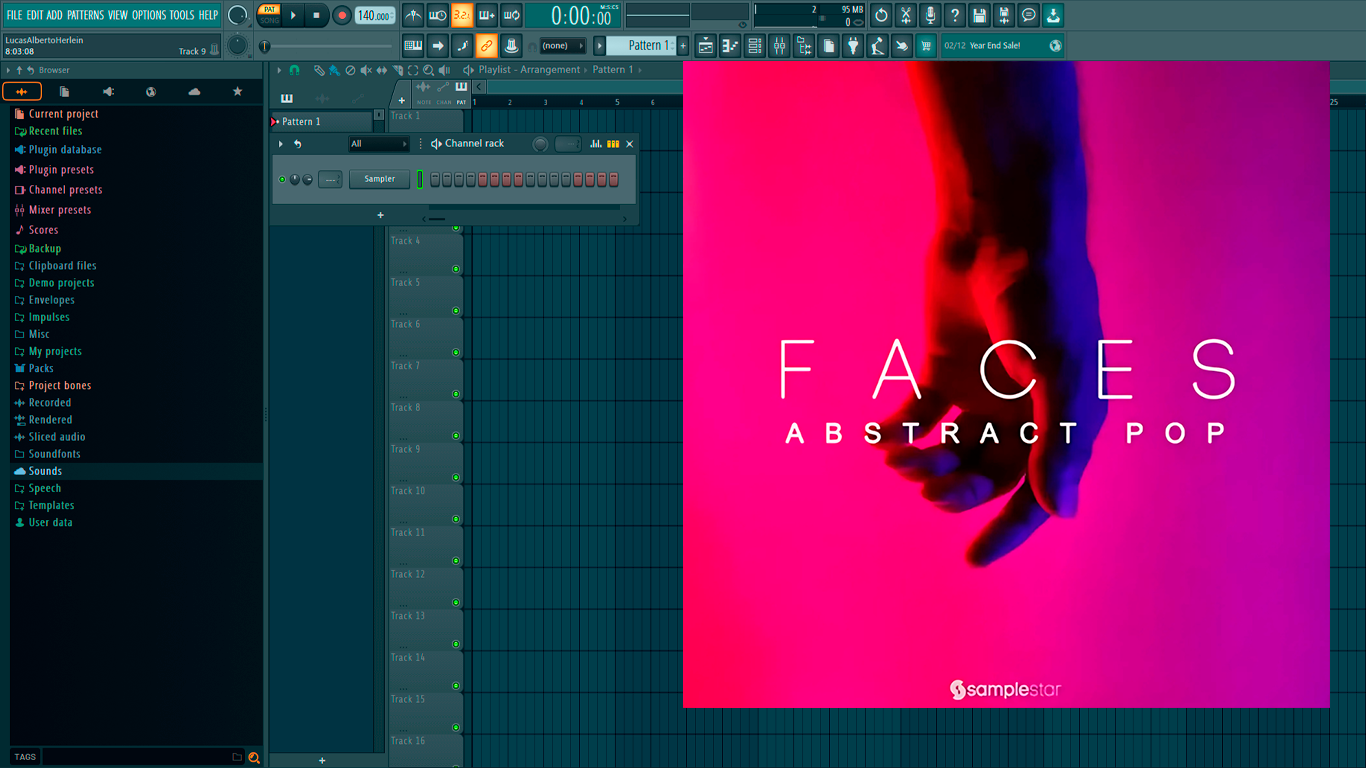Open the snap (none) dropdown
This screenshot has height=768, width=1366.
(x=563, y=46)
